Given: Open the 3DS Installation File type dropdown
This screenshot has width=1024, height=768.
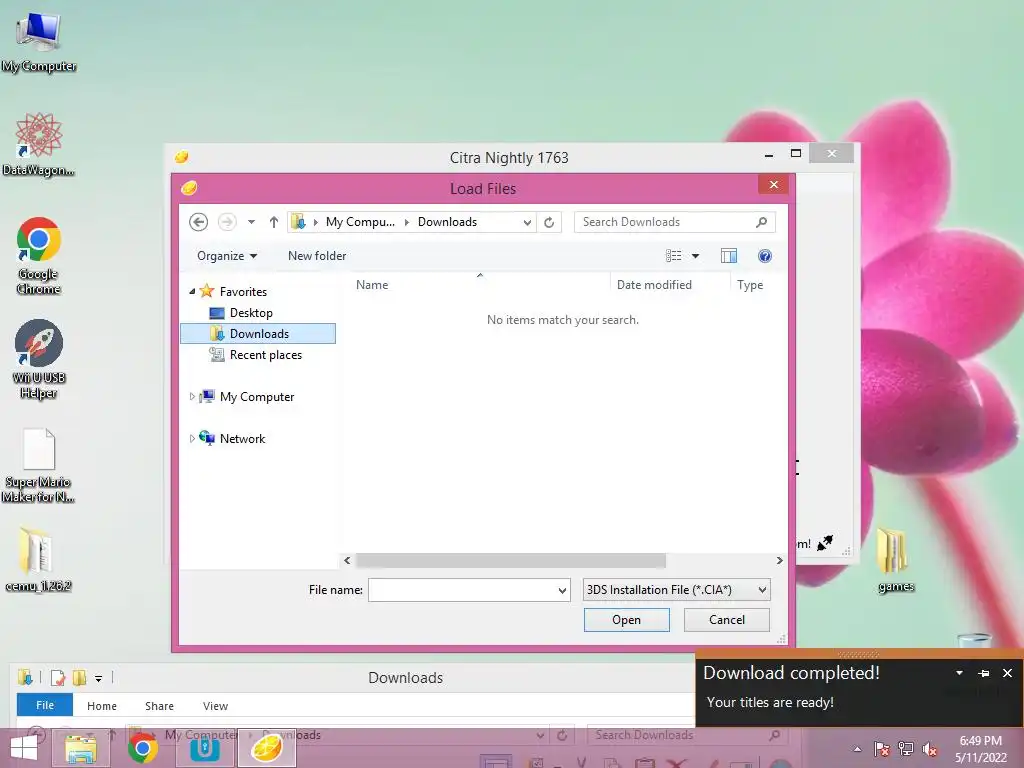Looking at the screenshot, I should click(677, 590).
